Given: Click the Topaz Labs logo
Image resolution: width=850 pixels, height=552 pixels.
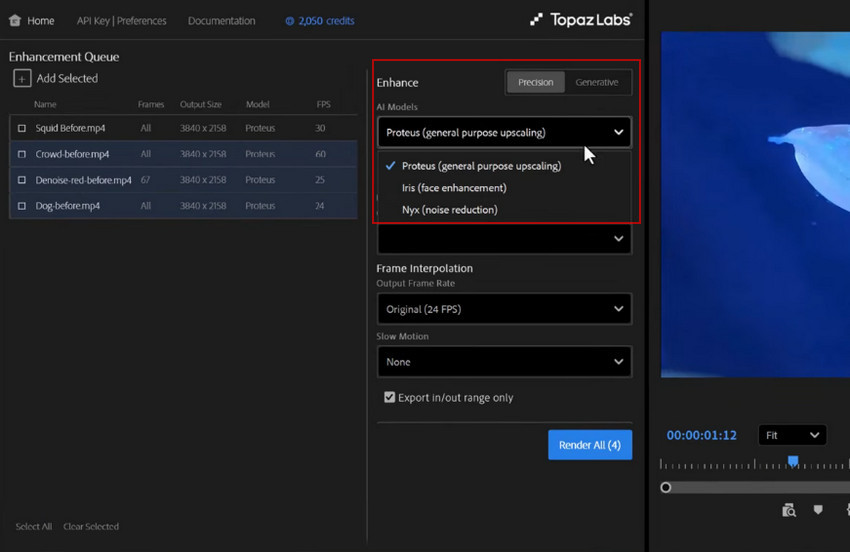Looking at the screenshot, I should (x=581, y=20).
